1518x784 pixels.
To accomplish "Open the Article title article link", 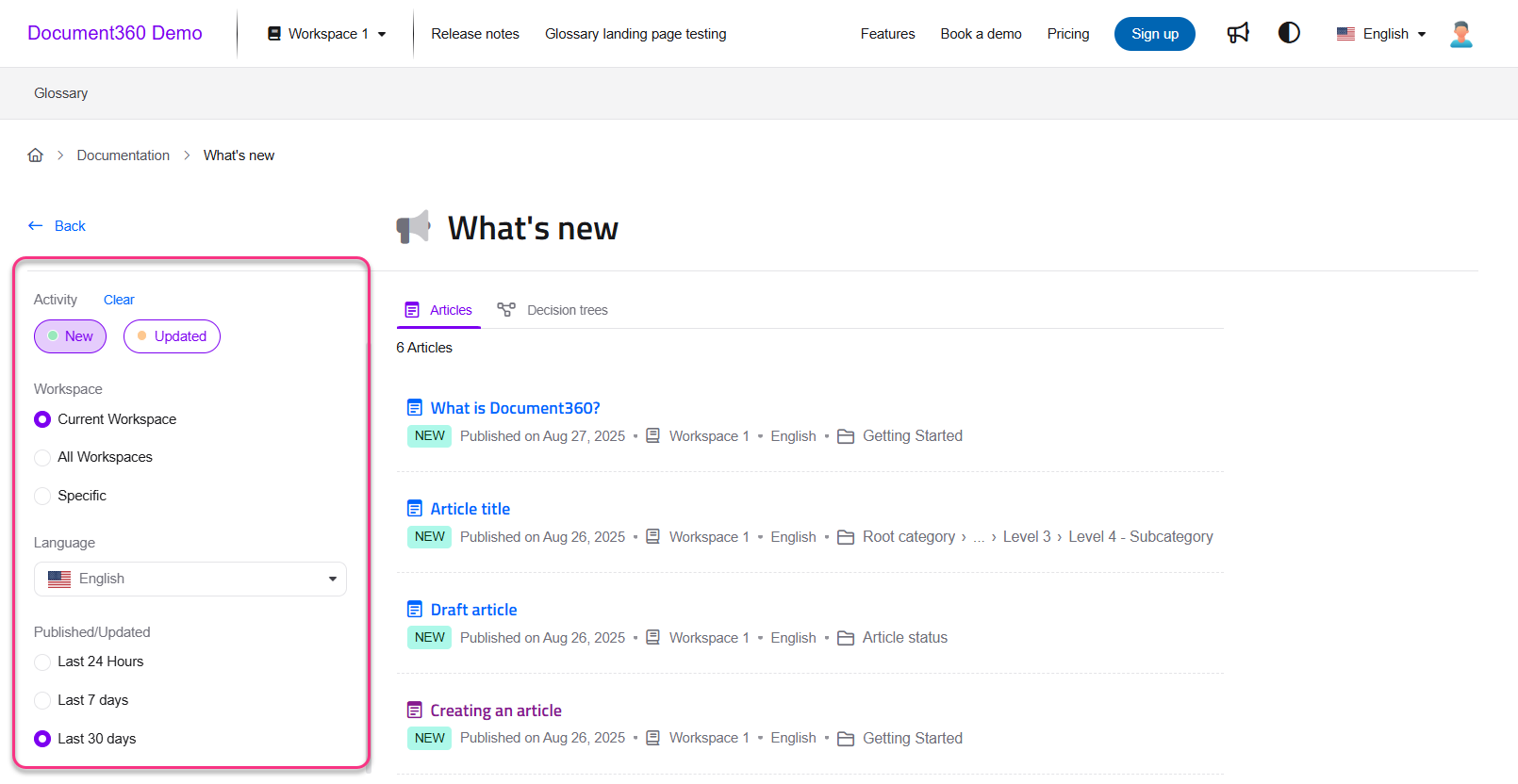I will pyautogui.click(x=470, y=509).
